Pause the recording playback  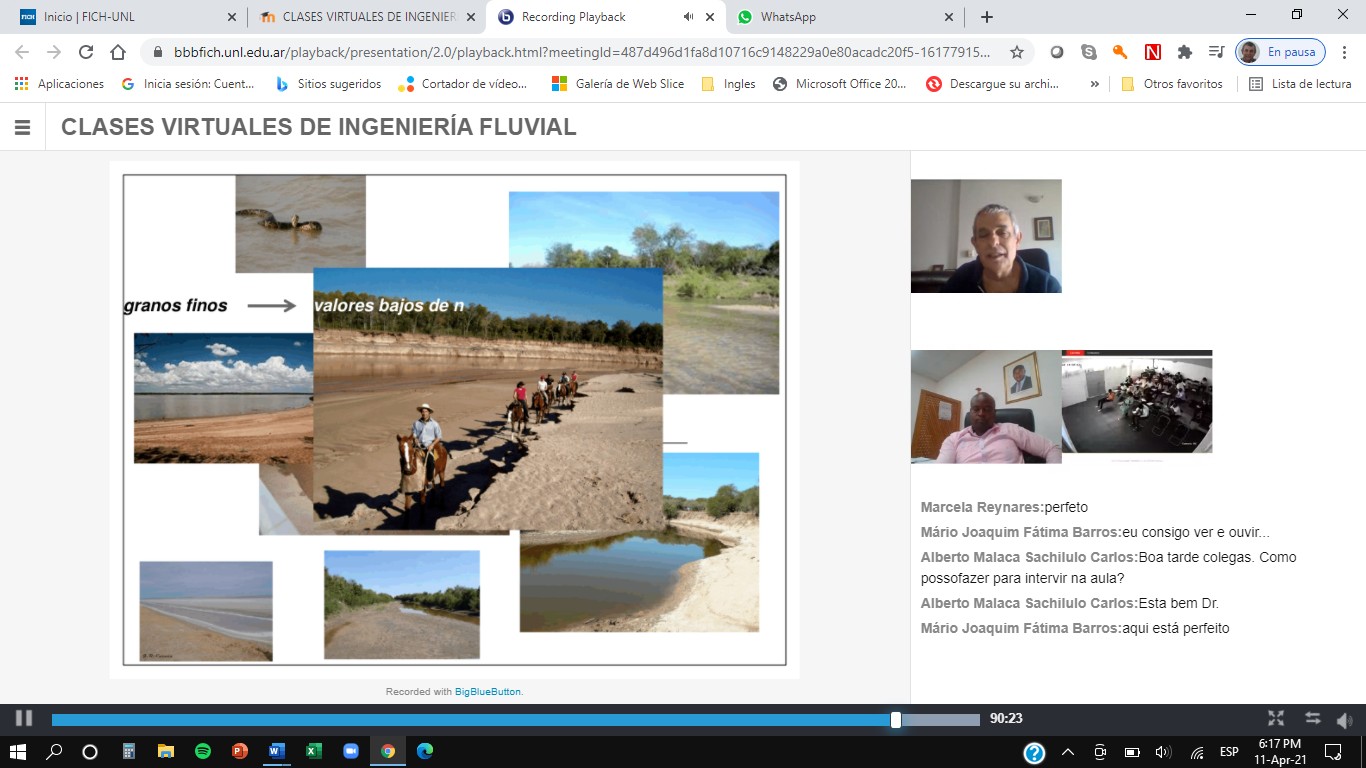click(24, 718)
